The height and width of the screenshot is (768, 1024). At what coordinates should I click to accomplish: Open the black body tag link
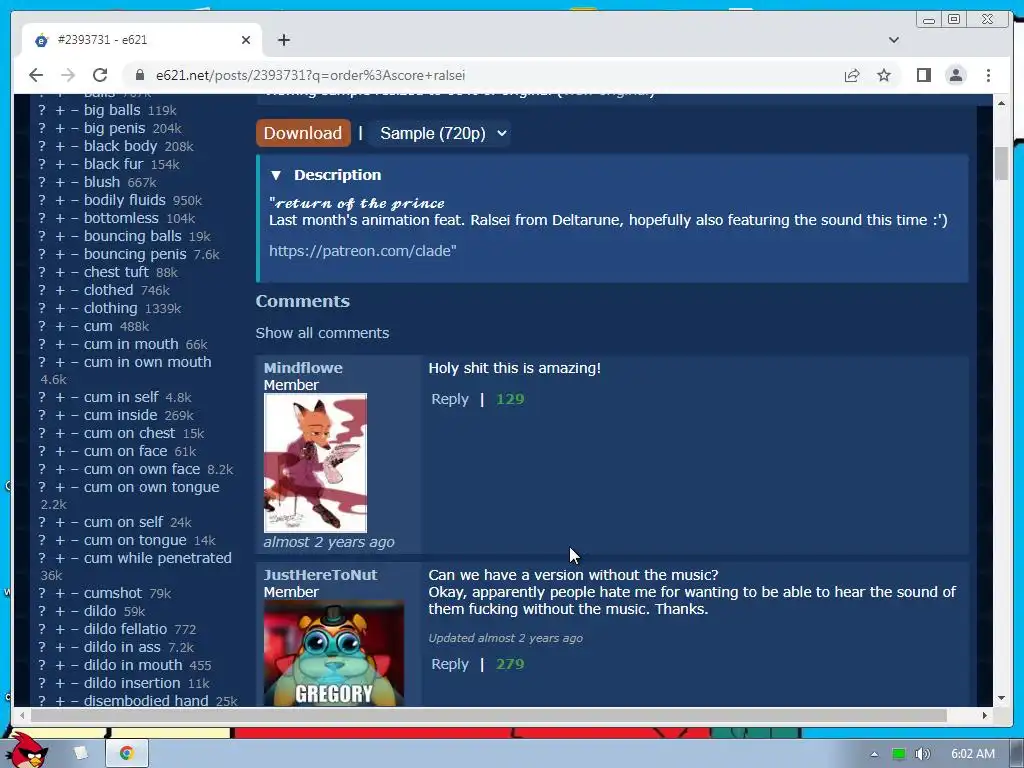point(120,146)
